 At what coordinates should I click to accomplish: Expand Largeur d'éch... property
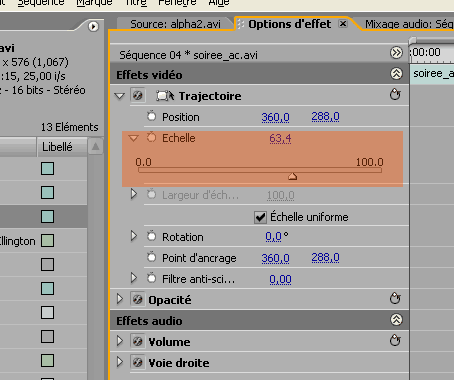134,194
